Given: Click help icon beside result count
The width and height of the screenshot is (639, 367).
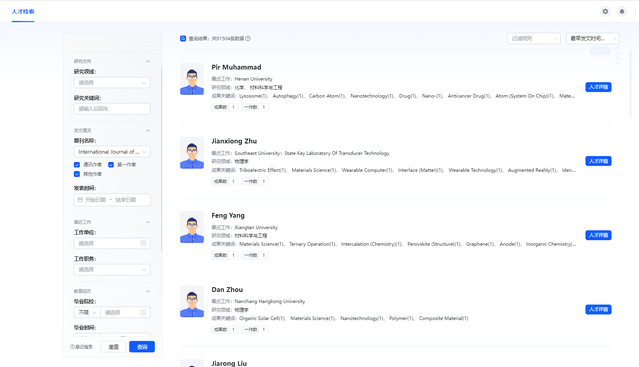Looking at the screenshot, I should pyautogui.click(x=248, y=38).
